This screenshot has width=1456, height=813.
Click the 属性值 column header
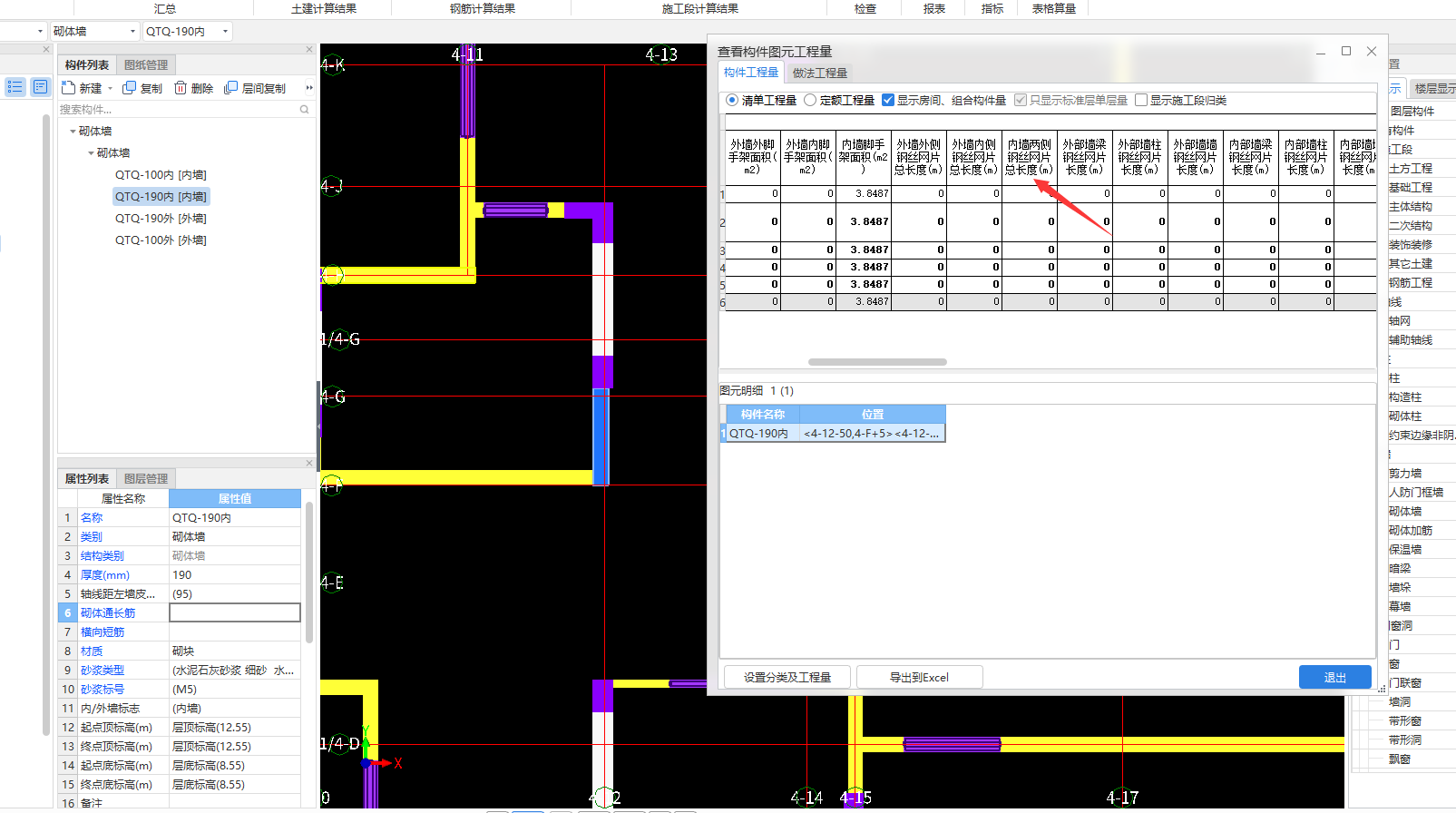pyautogui.click(x=235, y=499)
